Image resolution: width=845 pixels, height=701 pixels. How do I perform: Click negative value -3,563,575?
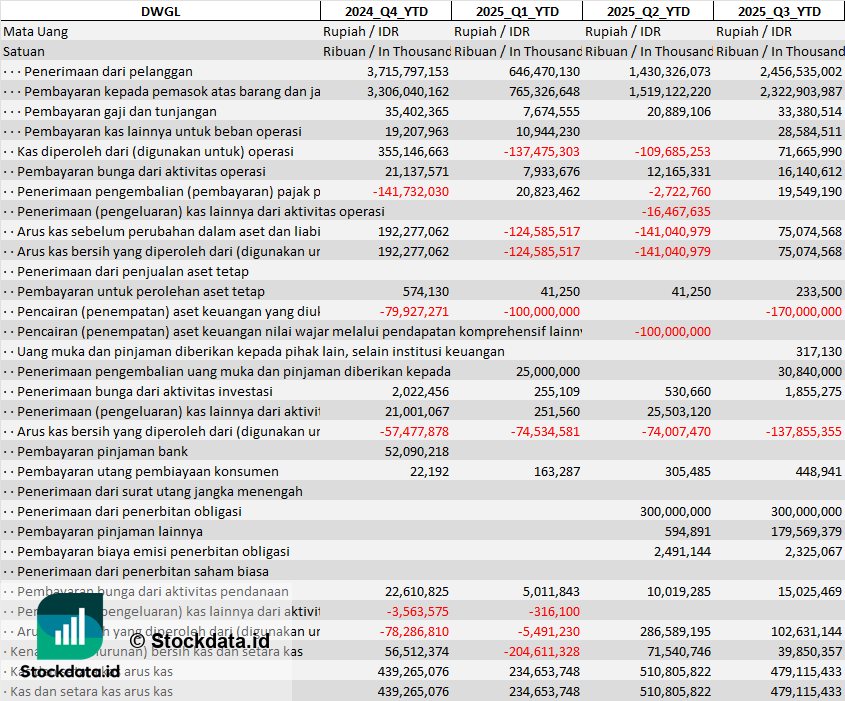418,612
